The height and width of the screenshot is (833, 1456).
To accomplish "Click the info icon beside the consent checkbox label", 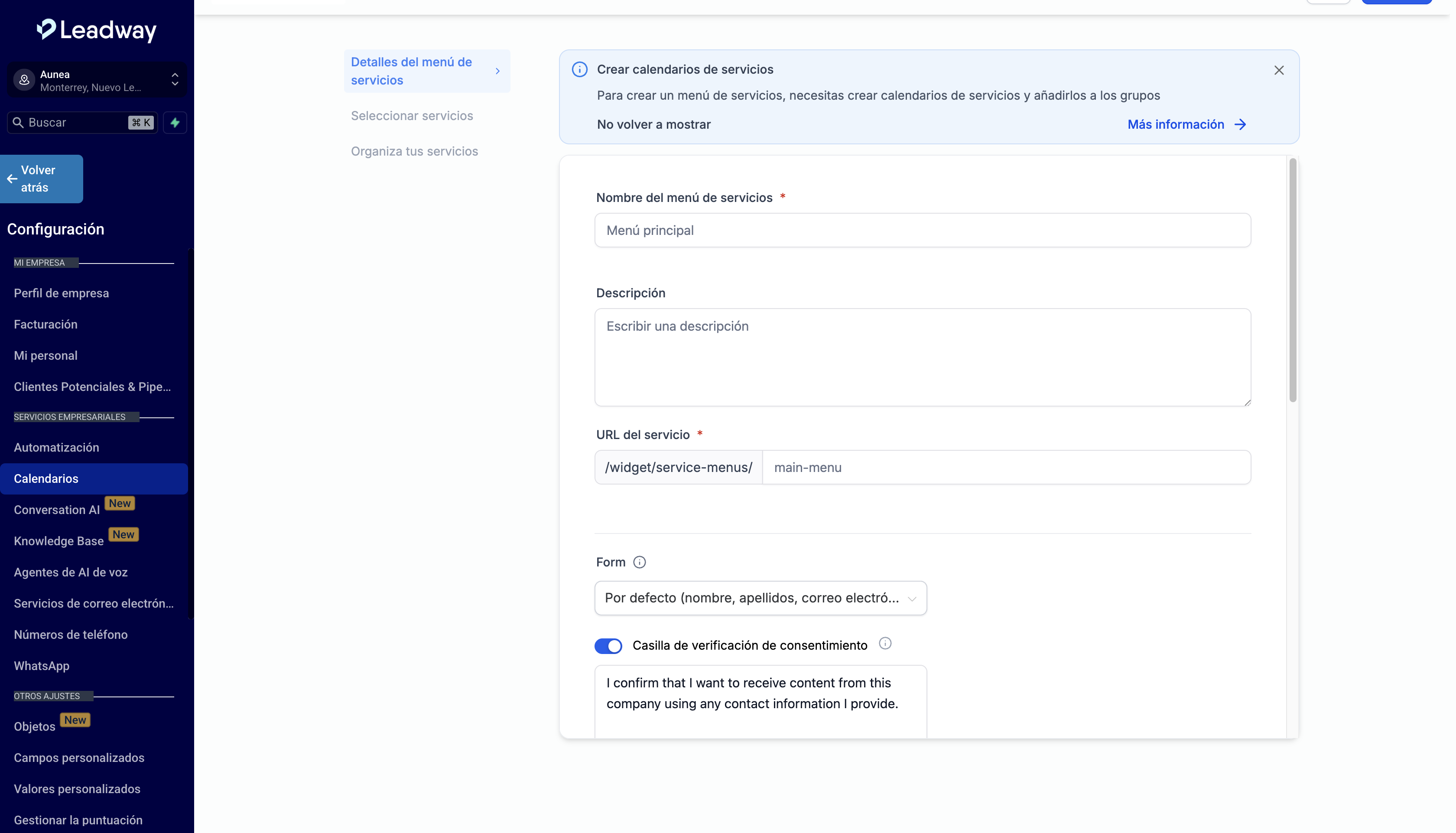I will pyautogui.click(x=885, y=644).
